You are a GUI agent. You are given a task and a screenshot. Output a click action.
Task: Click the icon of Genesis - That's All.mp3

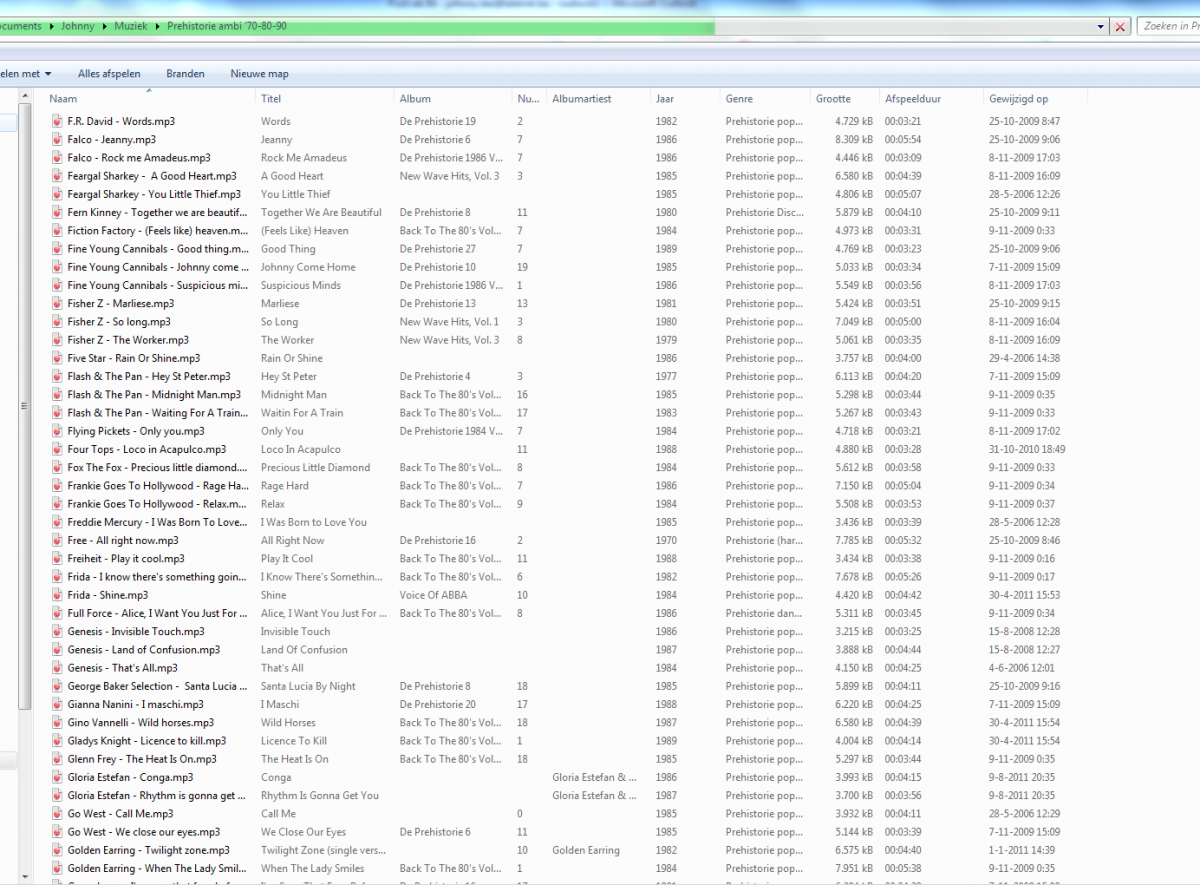point(58,668)
